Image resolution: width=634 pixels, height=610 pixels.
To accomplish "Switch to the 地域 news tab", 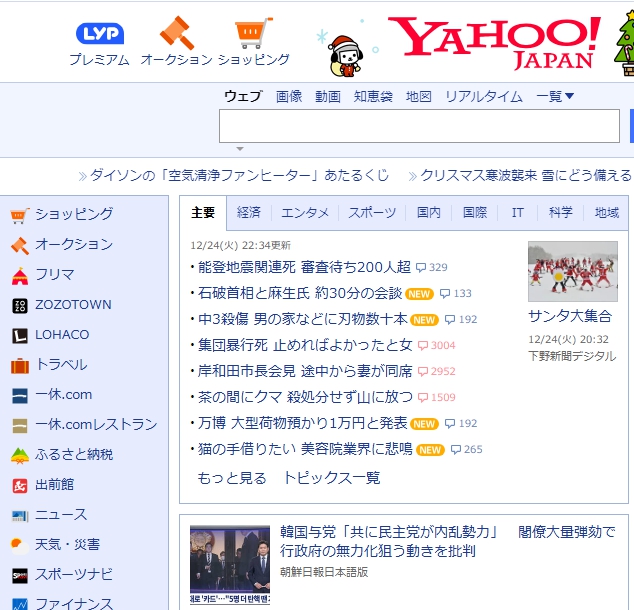I will coord(607,213).
